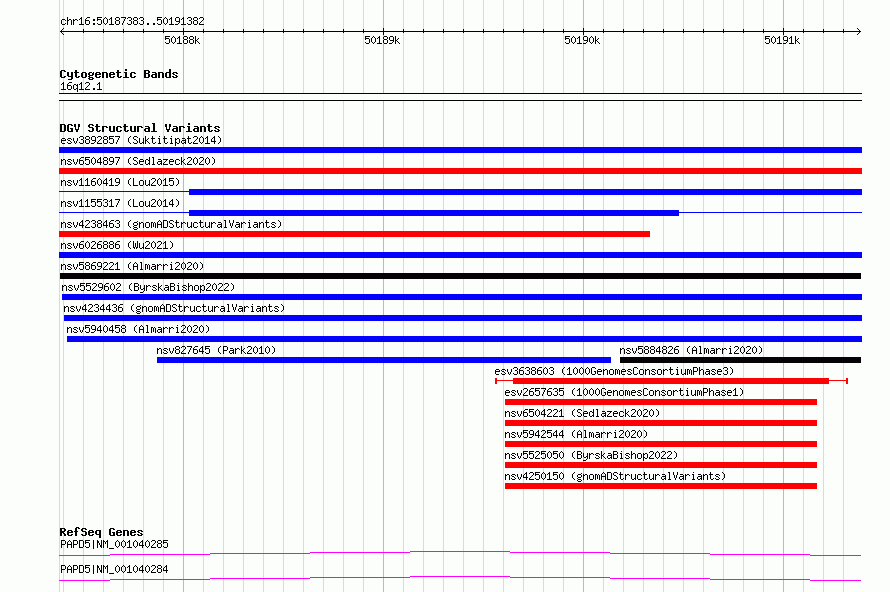Viewport: 890px width, 592px height.
Task: Open nsv5942544 (Almarri2020) variant label
Action: click(x=576, y=434)
